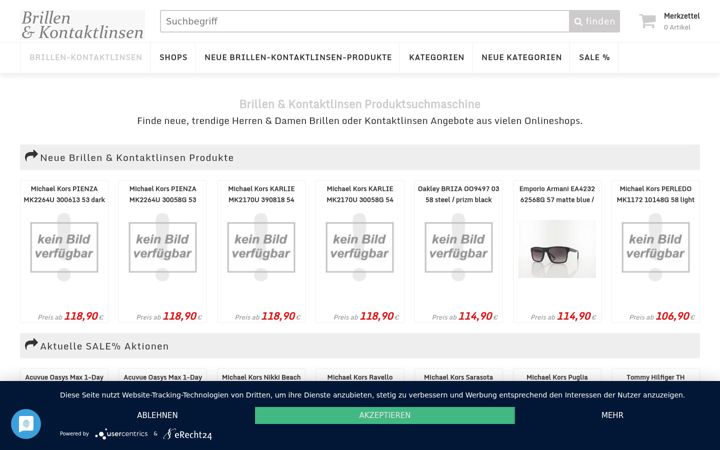The height and width of the screenshot is (450, 720).
Task: Click the Brillen & Kontaktlinsen site logo
Action: click(x=83, y=25)
